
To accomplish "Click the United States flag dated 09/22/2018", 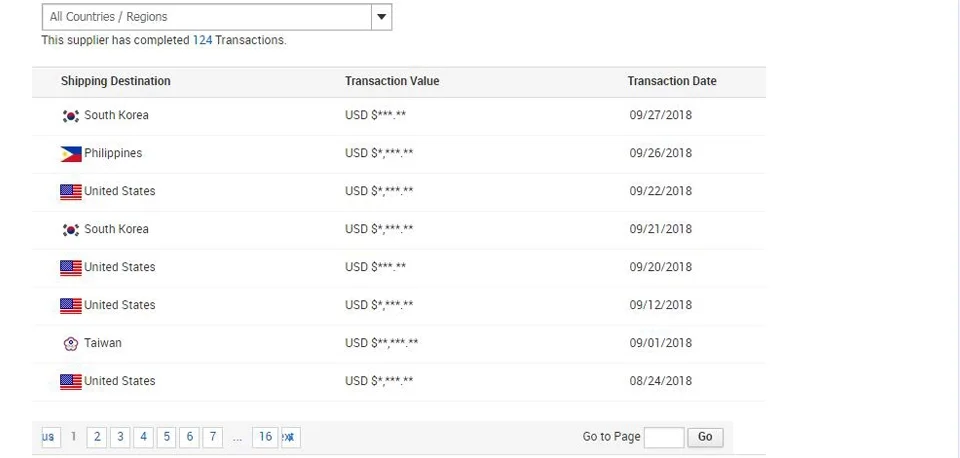I will pos(70,192).
